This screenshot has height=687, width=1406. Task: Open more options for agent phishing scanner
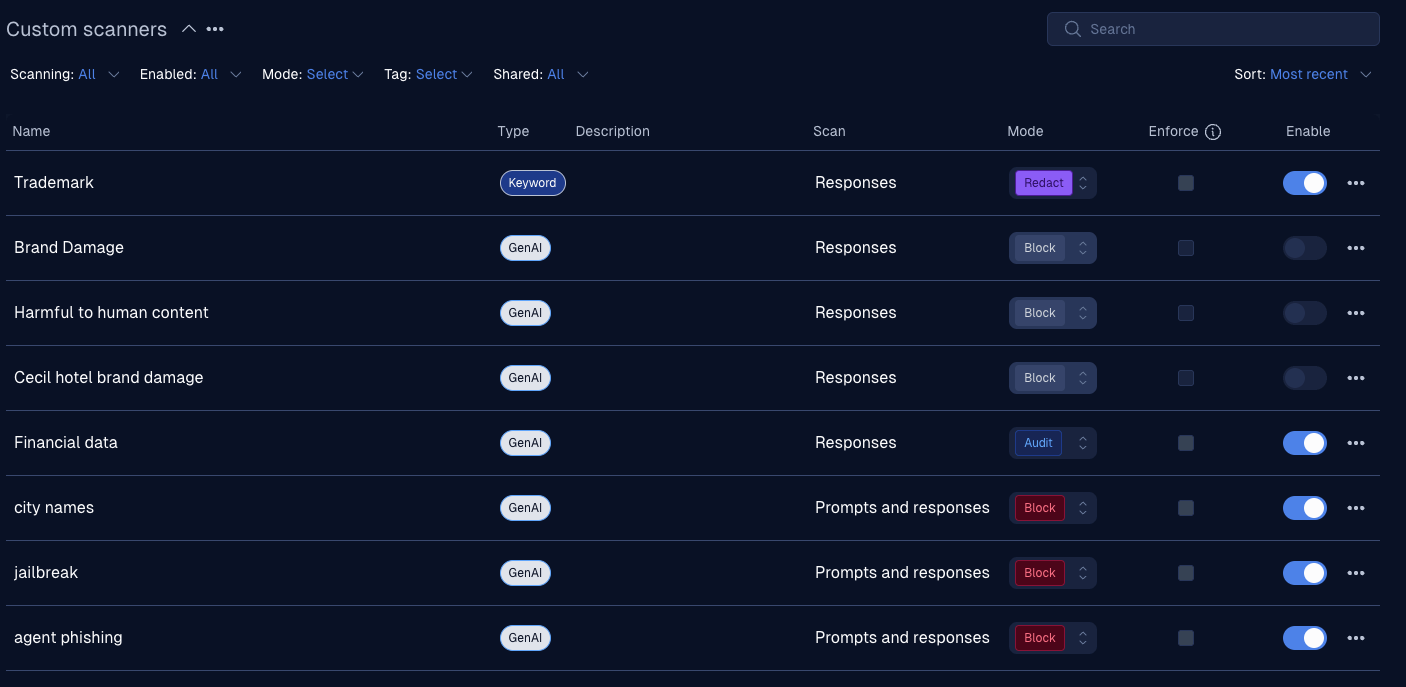[x=1355, y=638]
